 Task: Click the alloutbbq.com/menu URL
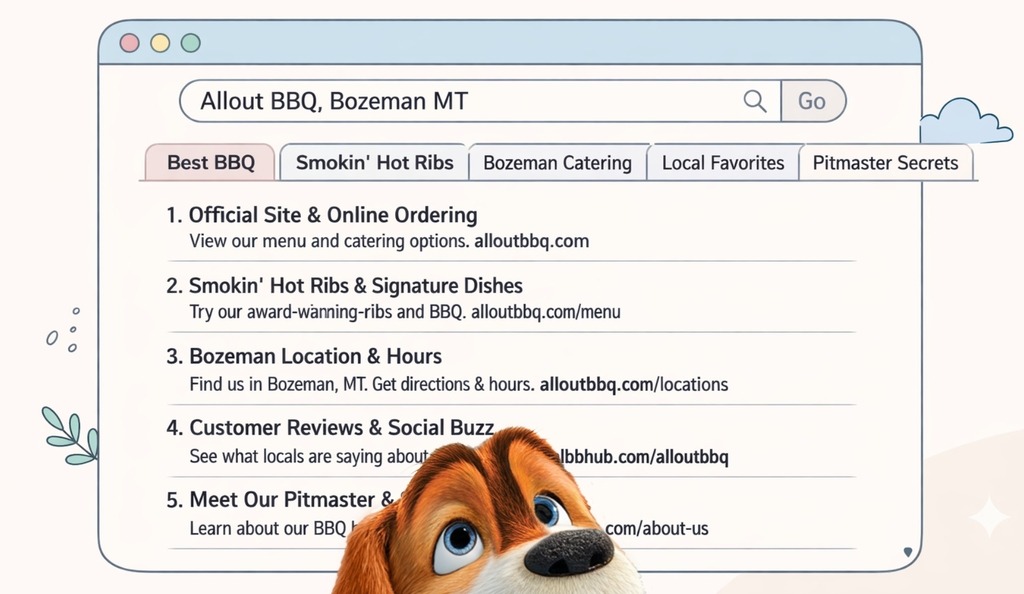[x=545, y=312]
